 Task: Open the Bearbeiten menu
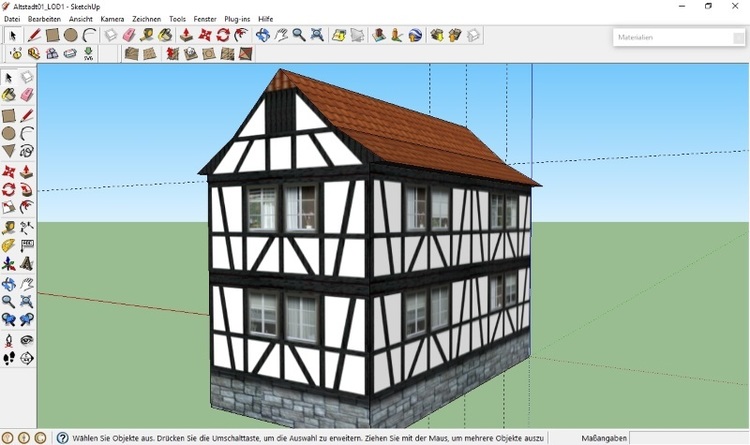click(44, 19)
